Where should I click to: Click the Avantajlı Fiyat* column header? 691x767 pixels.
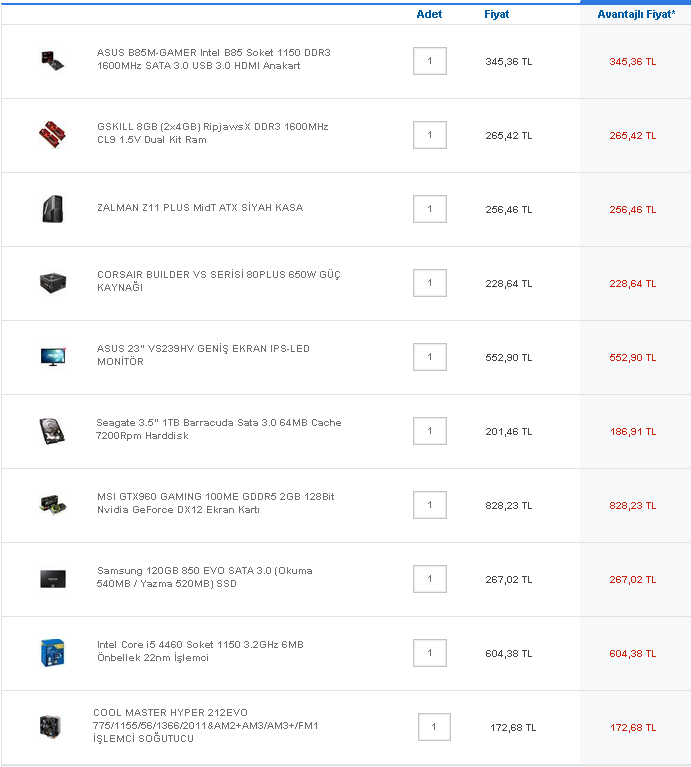[x=635, y=15]
